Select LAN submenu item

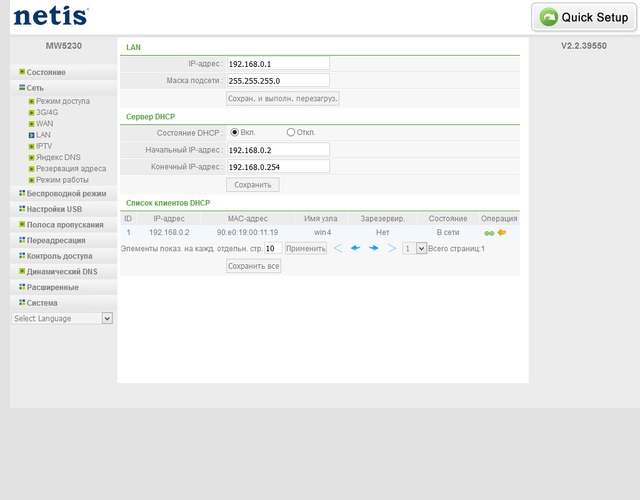pyautogui.click(x=43, y=135)
